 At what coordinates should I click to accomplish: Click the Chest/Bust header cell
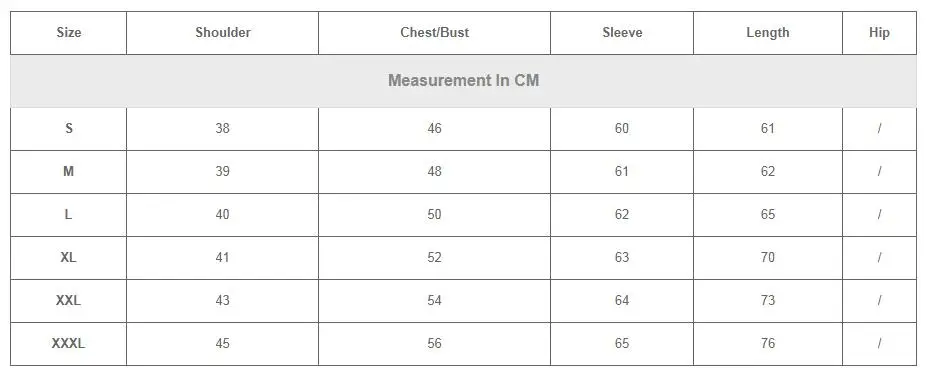click(434, 33)
